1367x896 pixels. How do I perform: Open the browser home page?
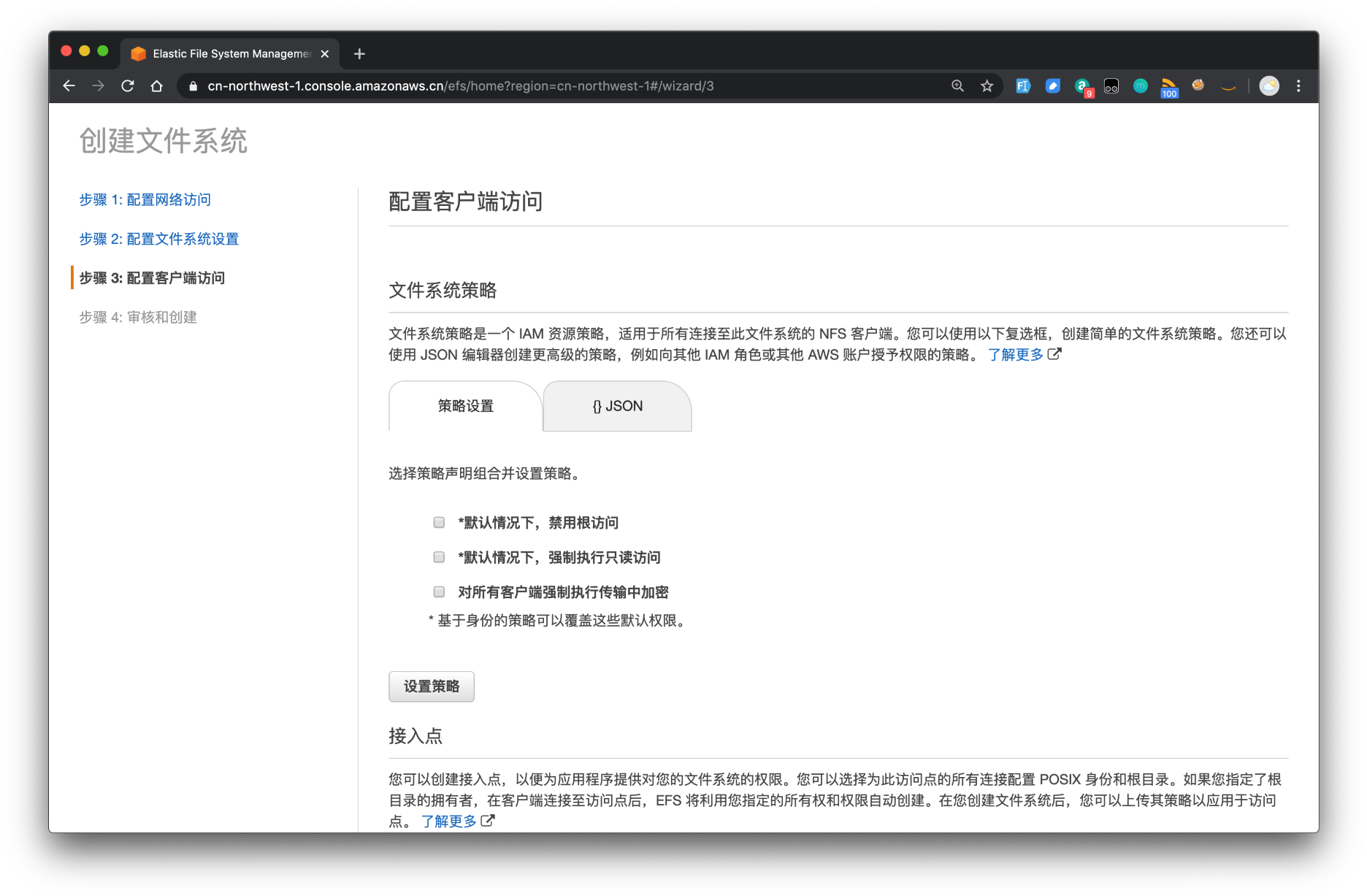click(156, 86)
